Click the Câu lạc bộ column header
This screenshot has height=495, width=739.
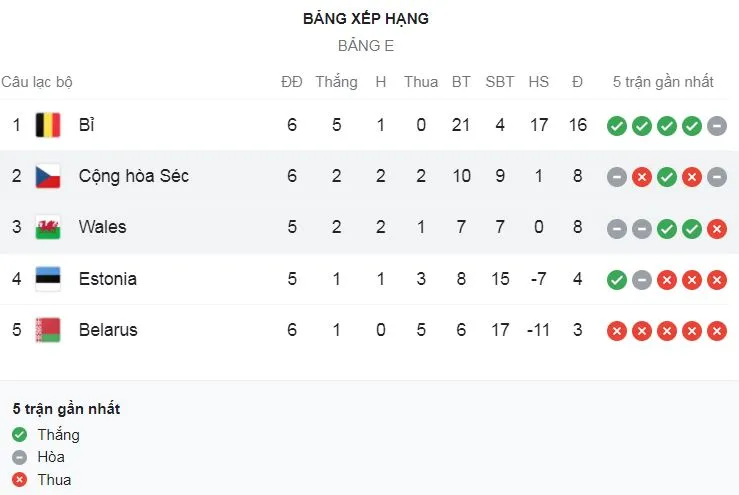tap(37, 82)
